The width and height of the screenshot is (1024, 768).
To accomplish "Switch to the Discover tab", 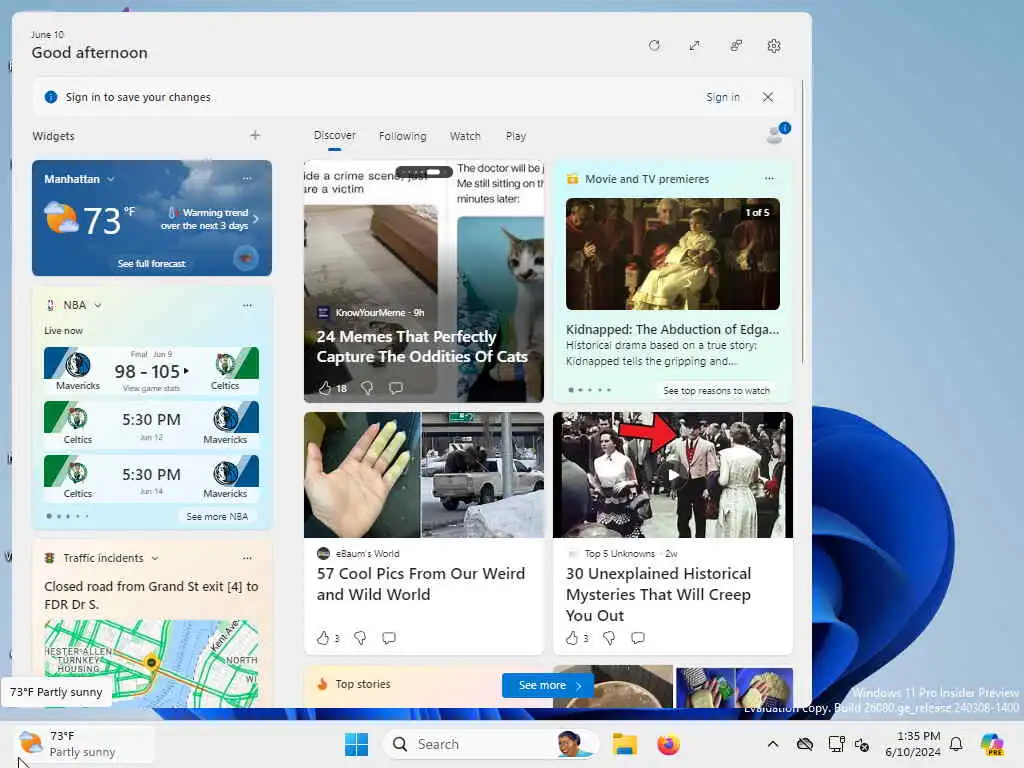I will [334, 135].
